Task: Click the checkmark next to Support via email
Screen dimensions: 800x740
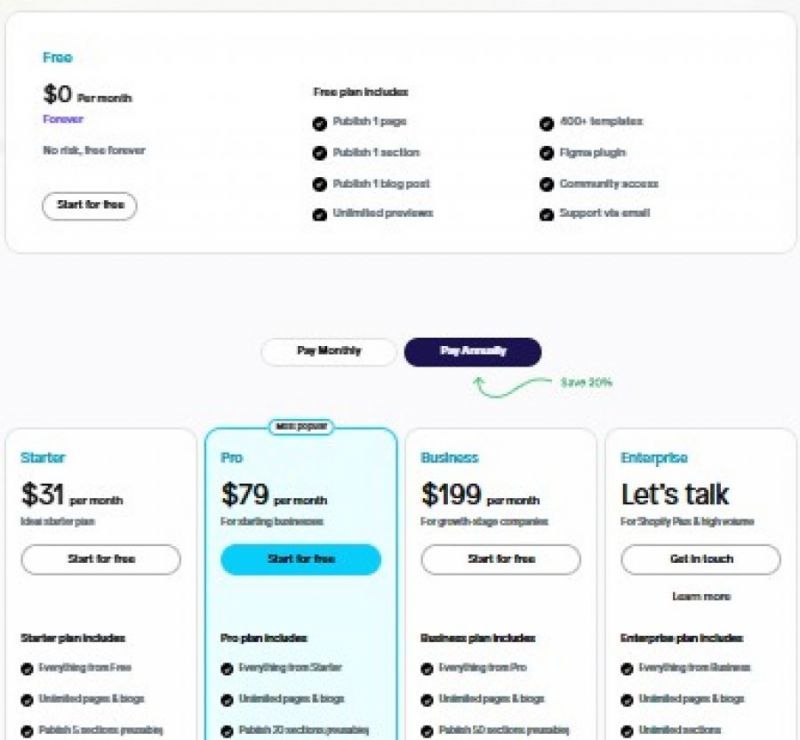Action: [x=545, y=213]
